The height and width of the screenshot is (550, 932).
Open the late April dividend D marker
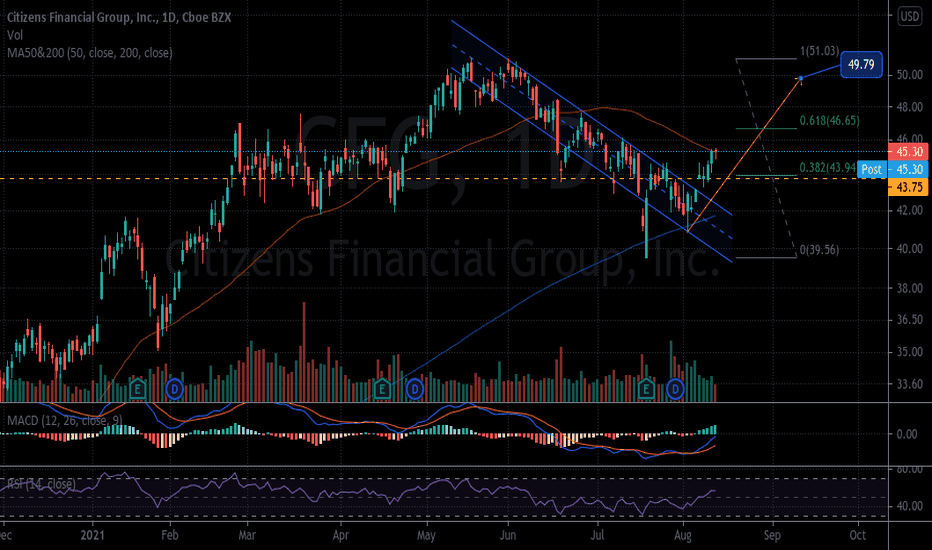414,389
